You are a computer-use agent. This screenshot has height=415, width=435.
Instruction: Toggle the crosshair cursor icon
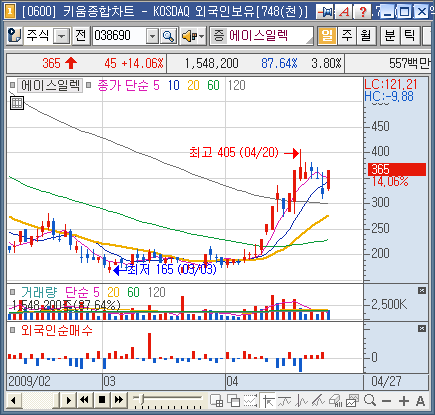267,400
